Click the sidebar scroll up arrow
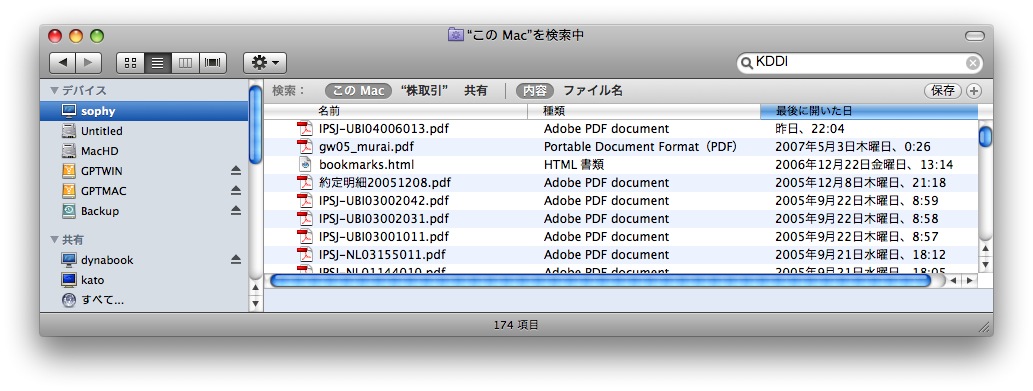The width and height of the screenshot is (1033, 391). click(x=256, y=288)
